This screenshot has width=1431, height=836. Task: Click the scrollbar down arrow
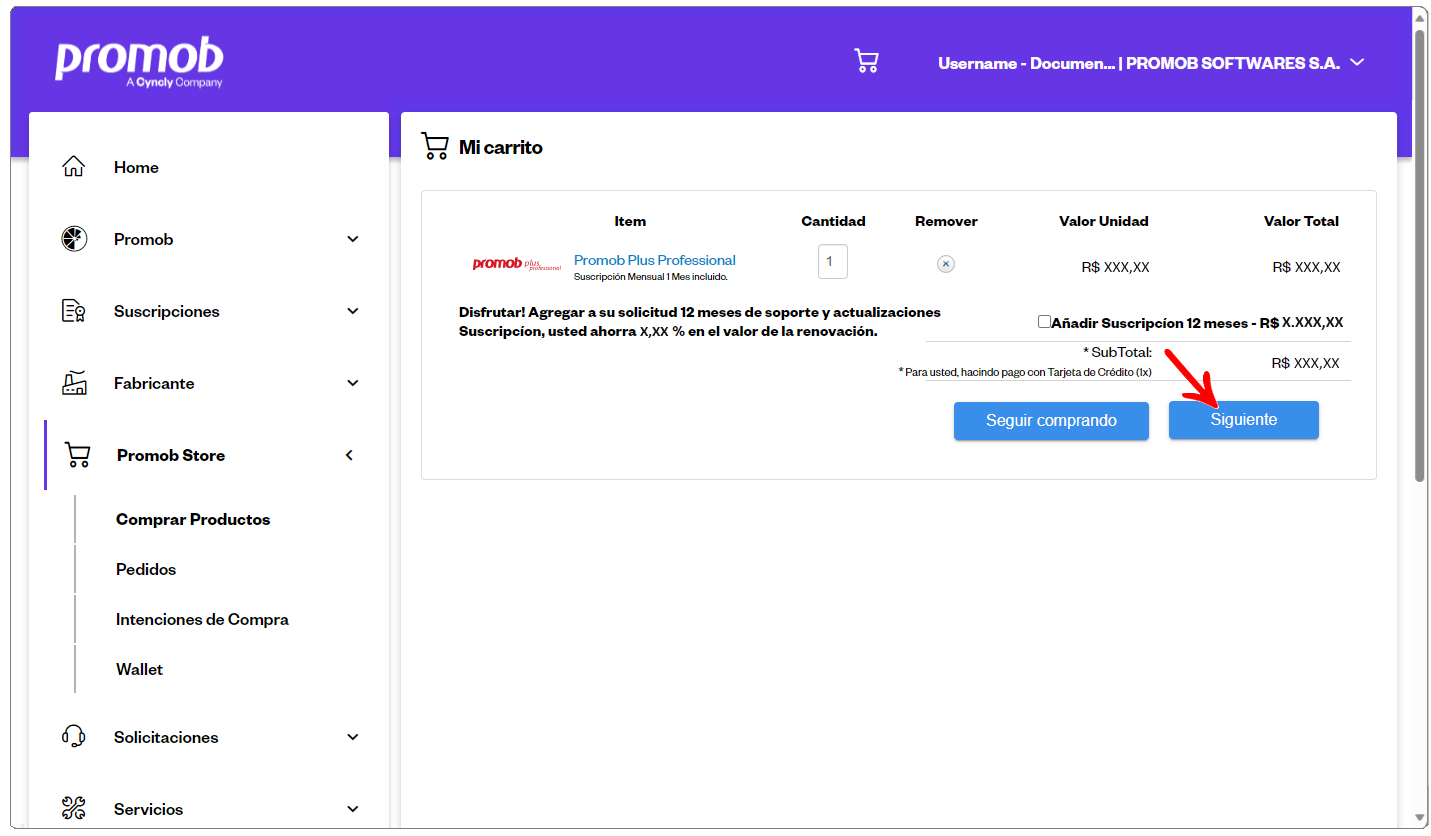1420,817
